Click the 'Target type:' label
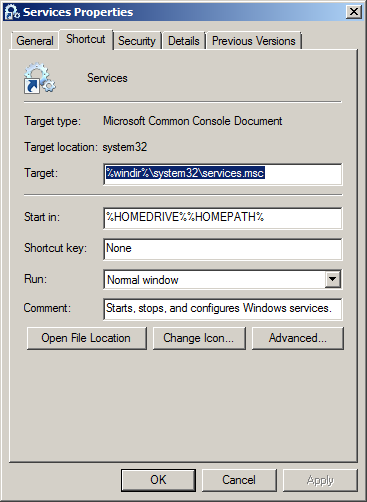 tap(52, 121)
